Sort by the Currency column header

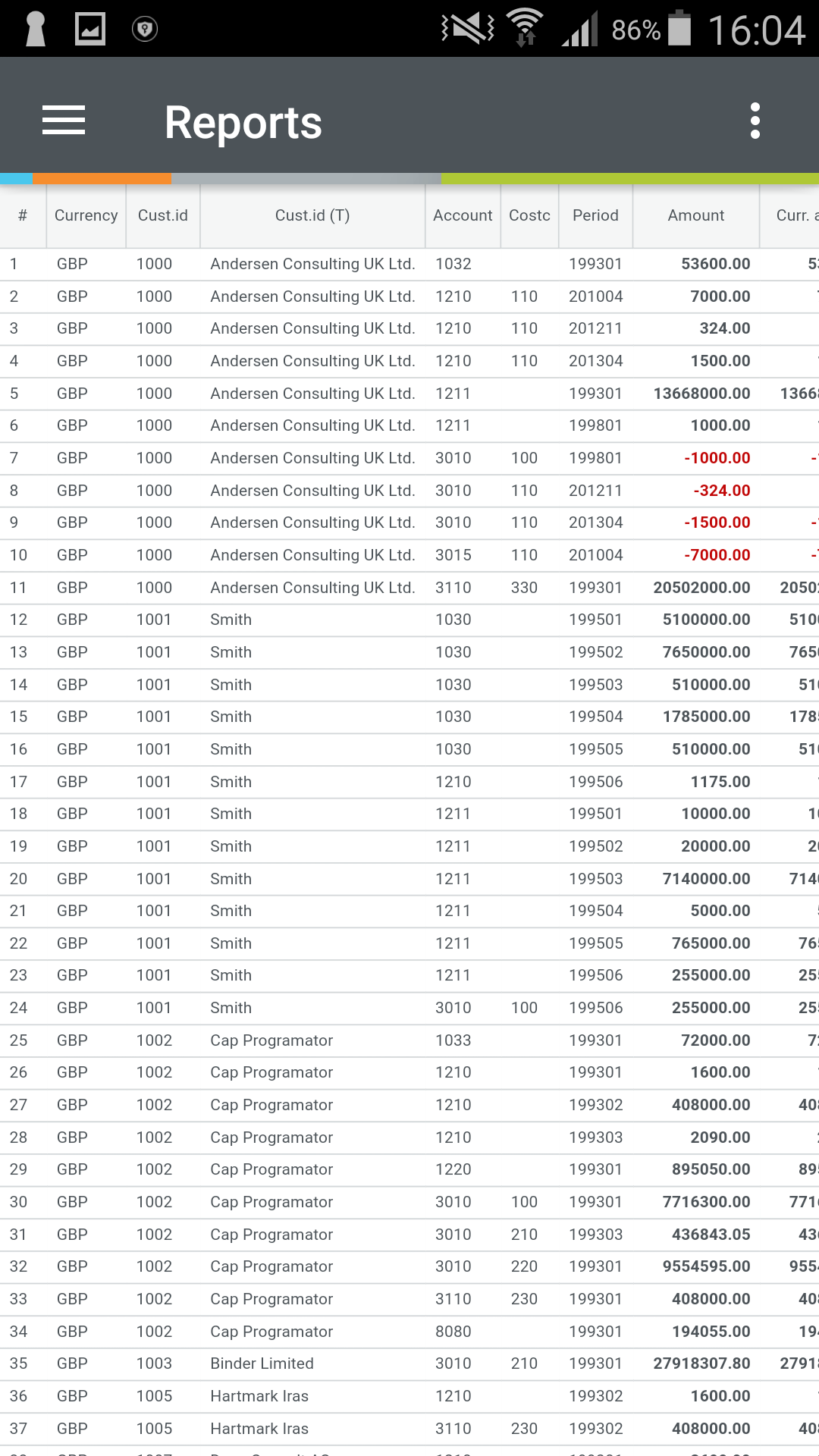86,215
